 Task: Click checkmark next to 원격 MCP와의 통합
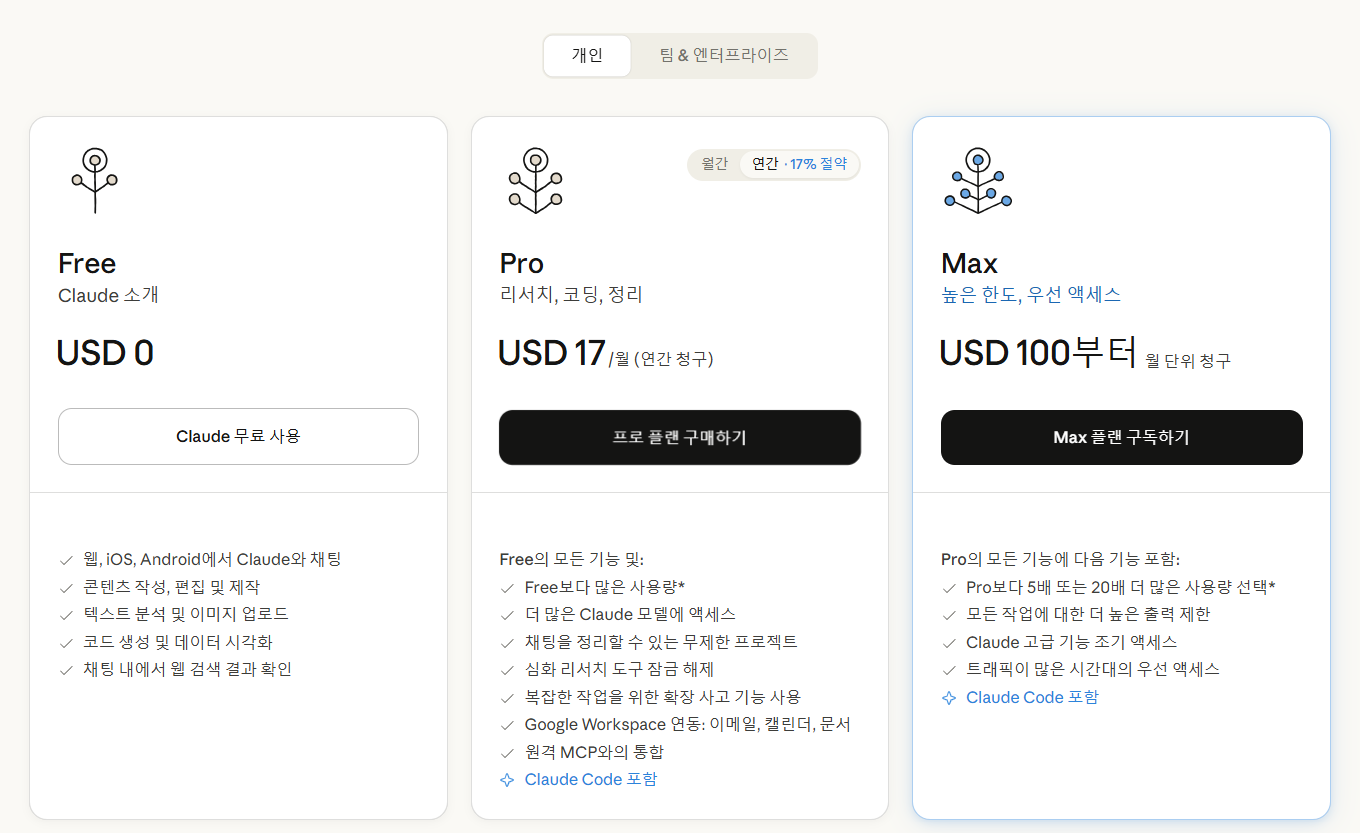507,753
